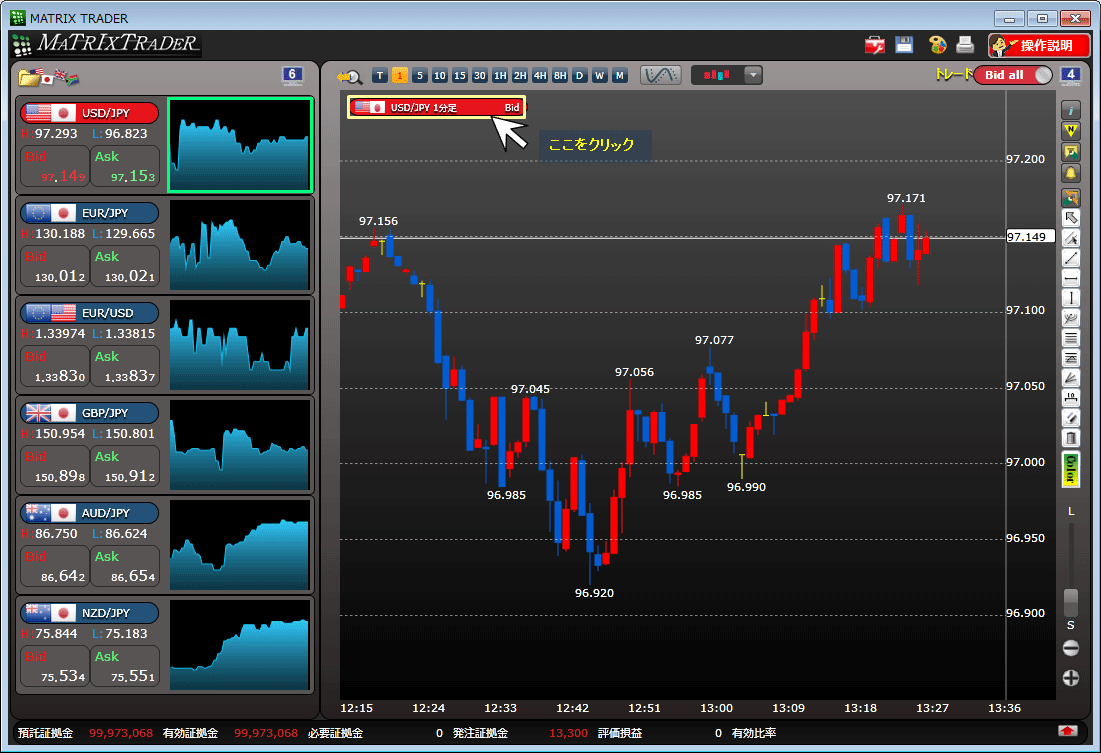Screen dimensions: 1101x753
Task: Click the red arrow icon in status bar
Action: (x=1067, y=731)
